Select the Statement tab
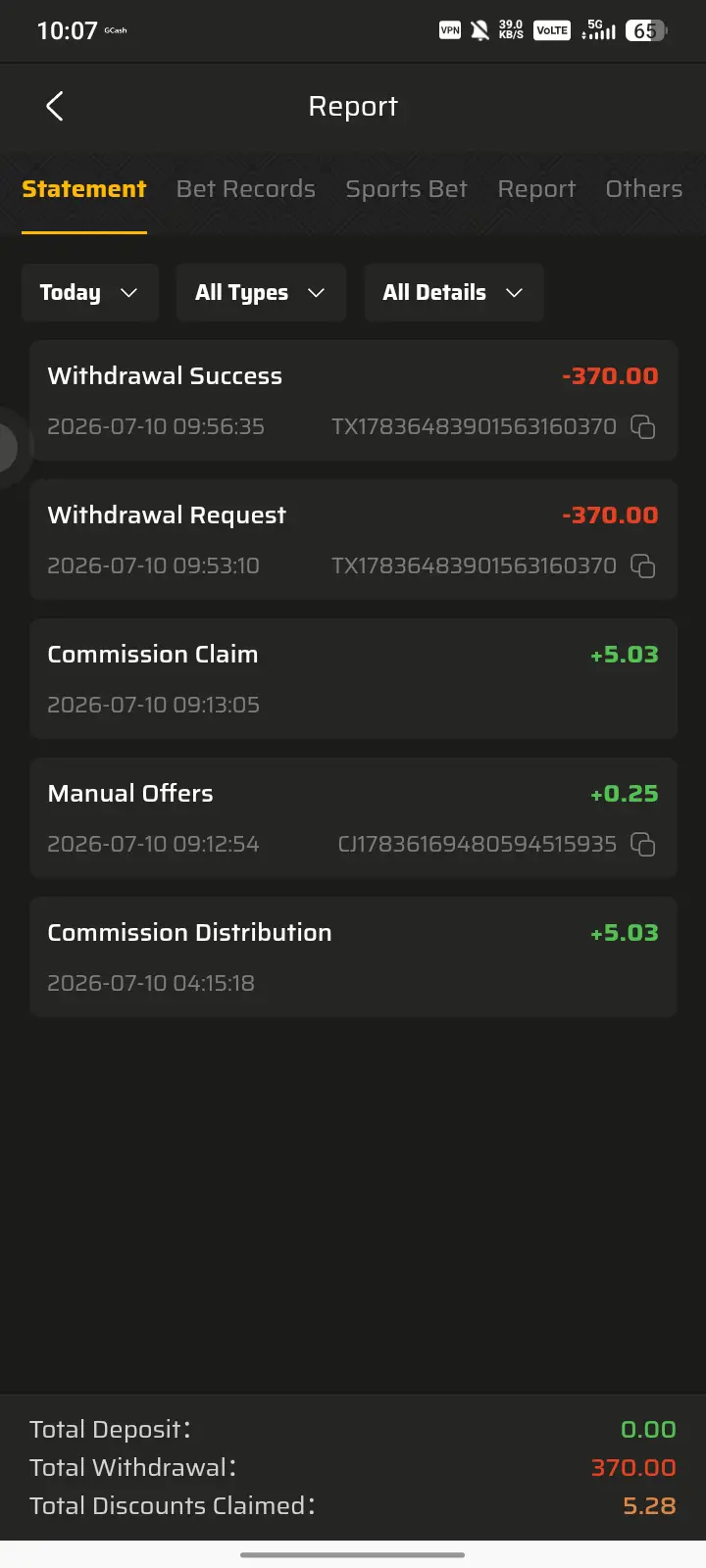The image size is (706, 1568). pyautogui.click(x=84, y=189)
